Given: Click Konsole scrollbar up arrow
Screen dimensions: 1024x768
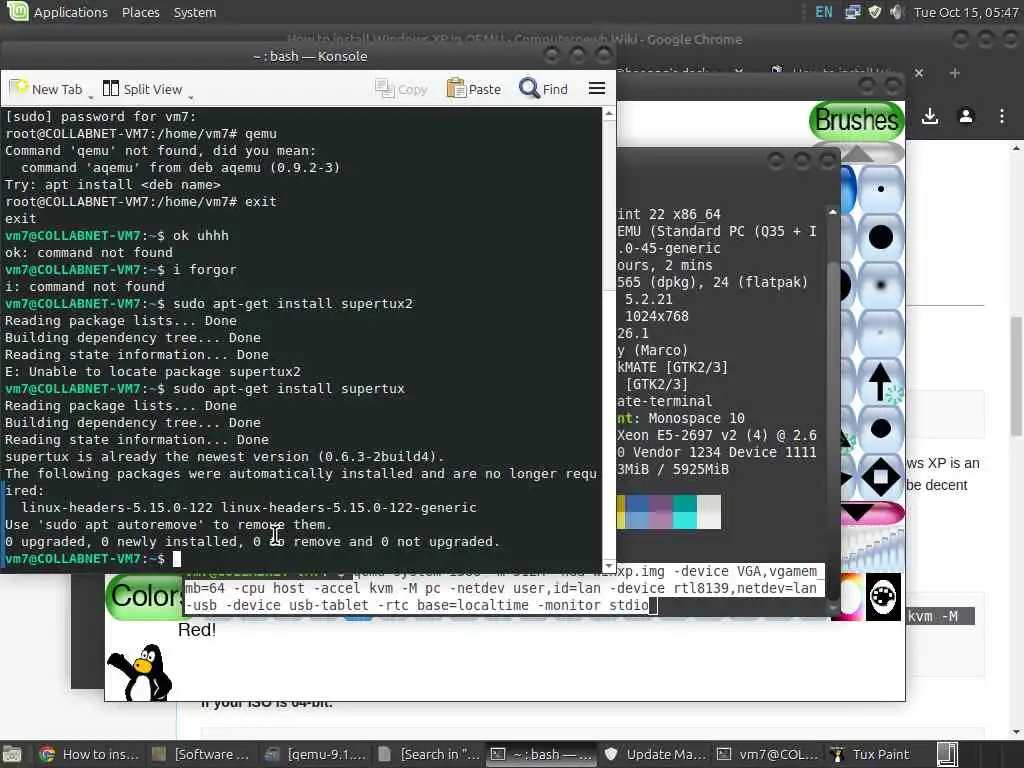Looking at the screenshot, I should coord(609,114).
